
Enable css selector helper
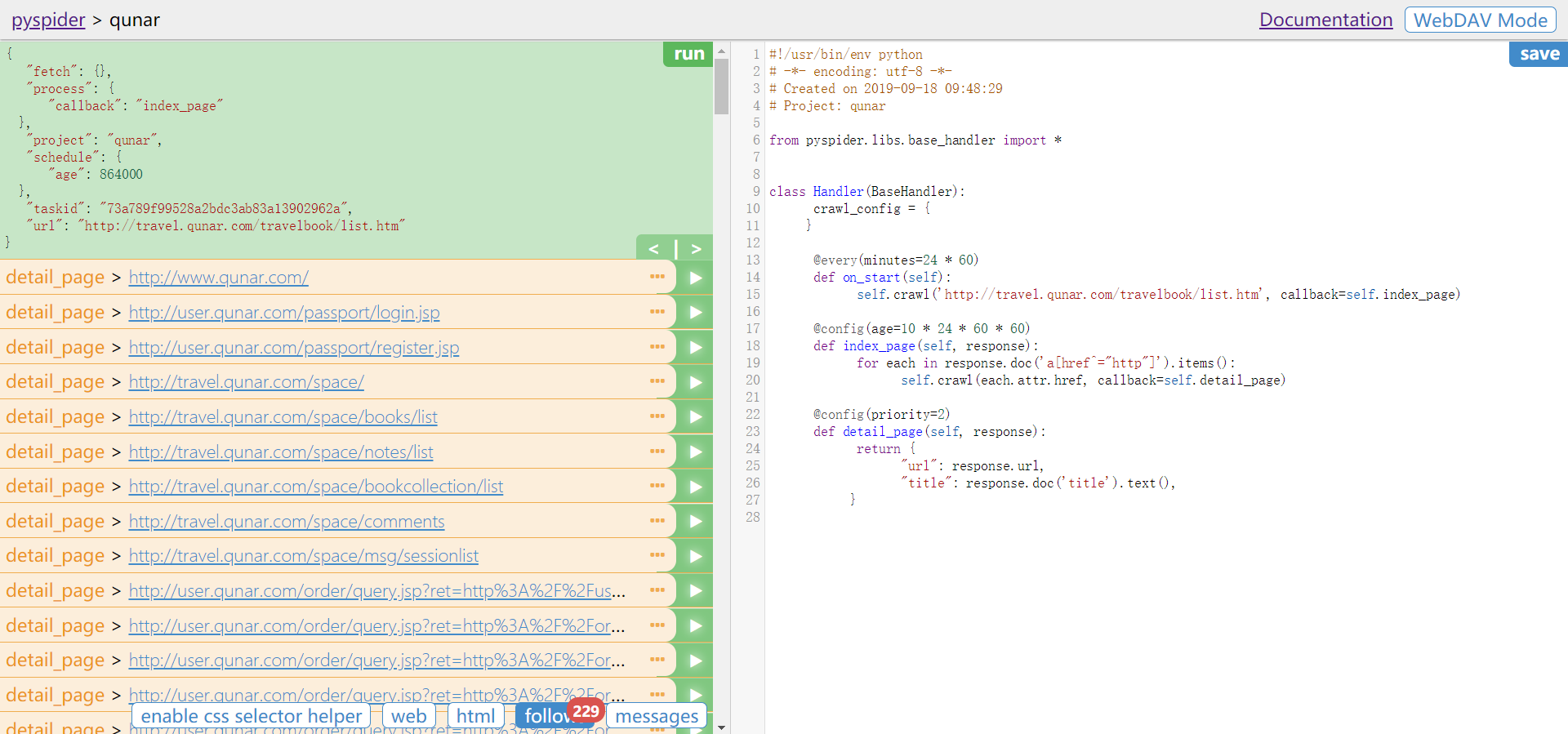pyautogui.click(x=251, y=716)
